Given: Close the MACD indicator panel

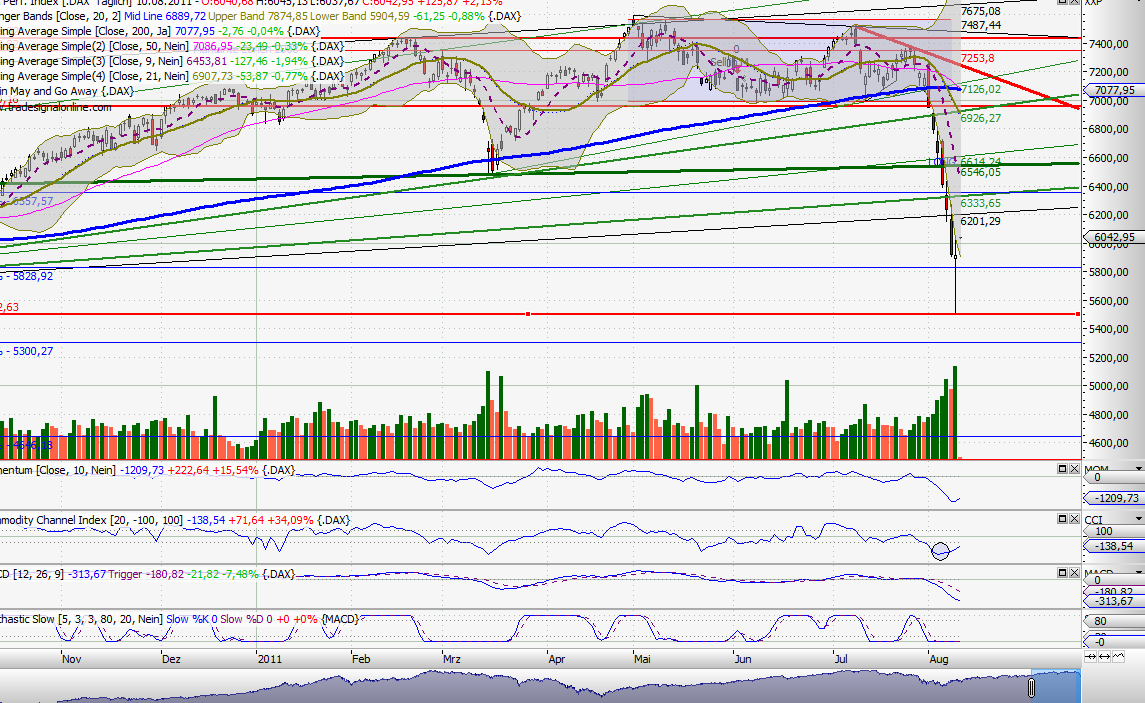Looking at the screenshot, I should (1074, 571).
